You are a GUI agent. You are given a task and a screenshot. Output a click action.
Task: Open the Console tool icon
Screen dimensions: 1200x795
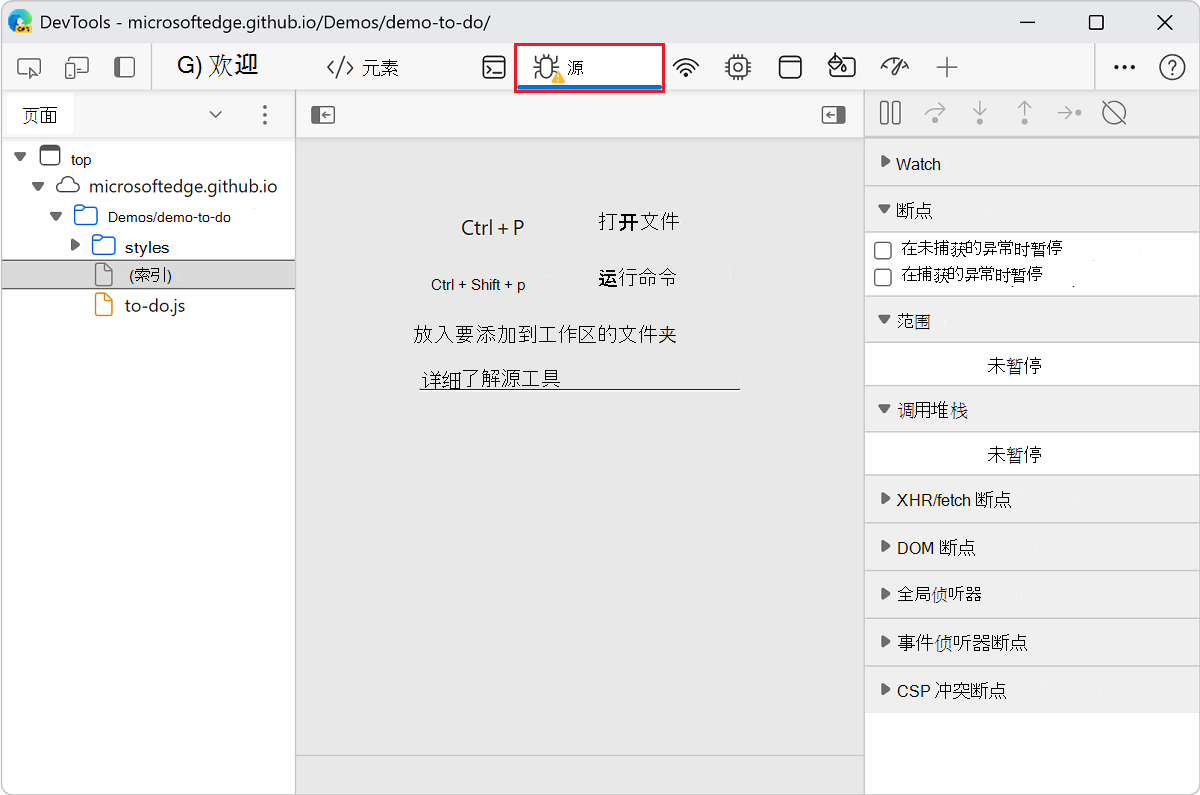point(494,67)
